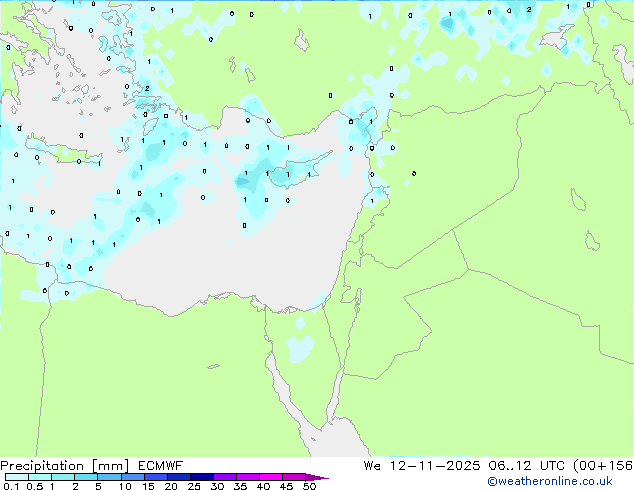
Task: Click the '[mm]' unit label
Action: click(110, 466)
